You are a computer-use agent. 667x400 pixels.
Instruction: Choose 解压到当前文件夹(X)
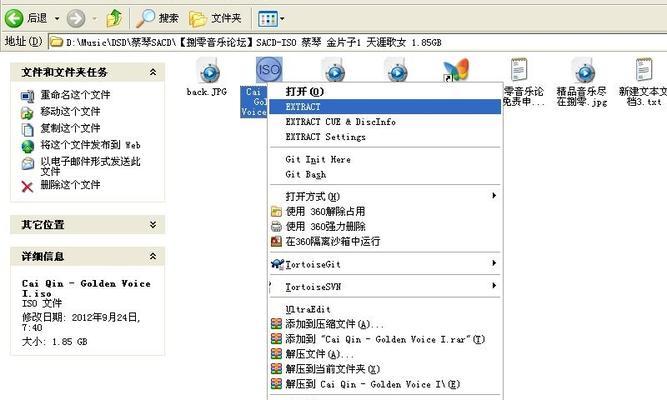click(x=385, y=369)
